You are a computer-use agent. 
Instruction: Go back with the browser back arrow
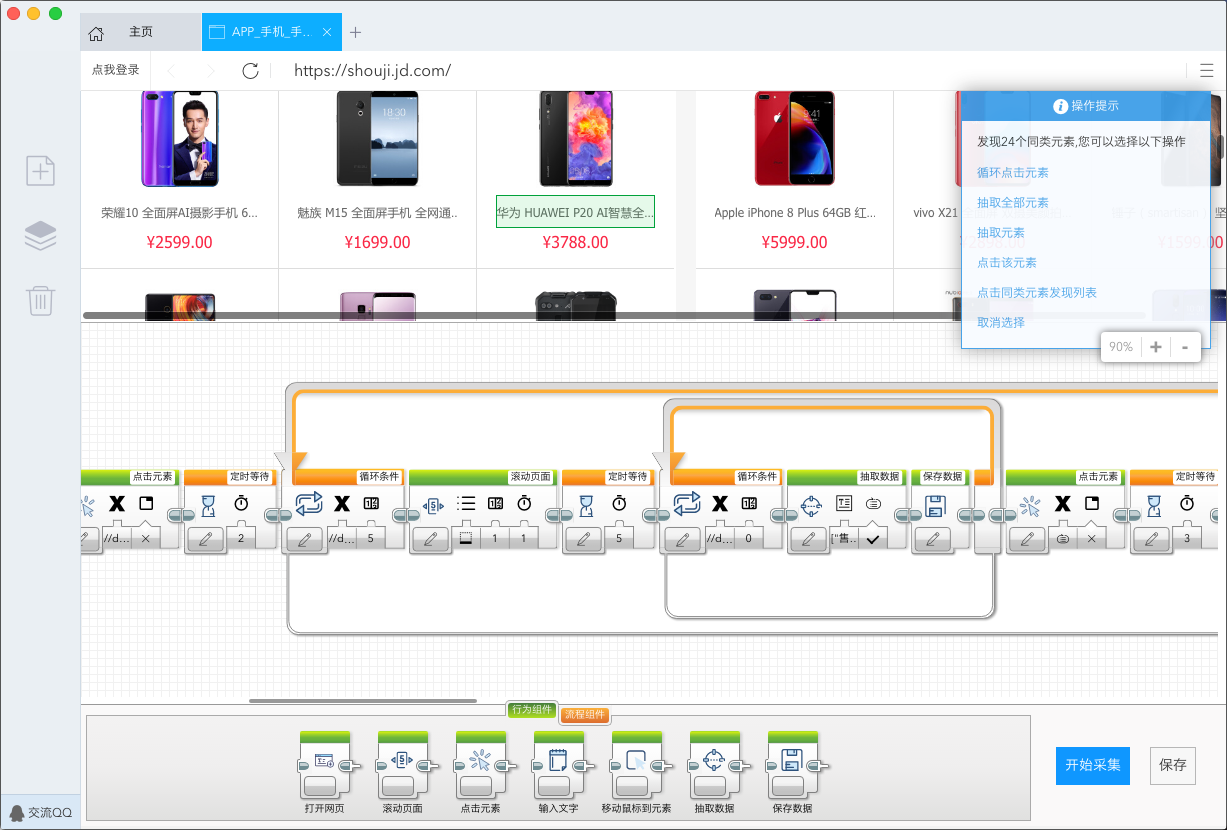pyautogui.click(x=171, y=70)
